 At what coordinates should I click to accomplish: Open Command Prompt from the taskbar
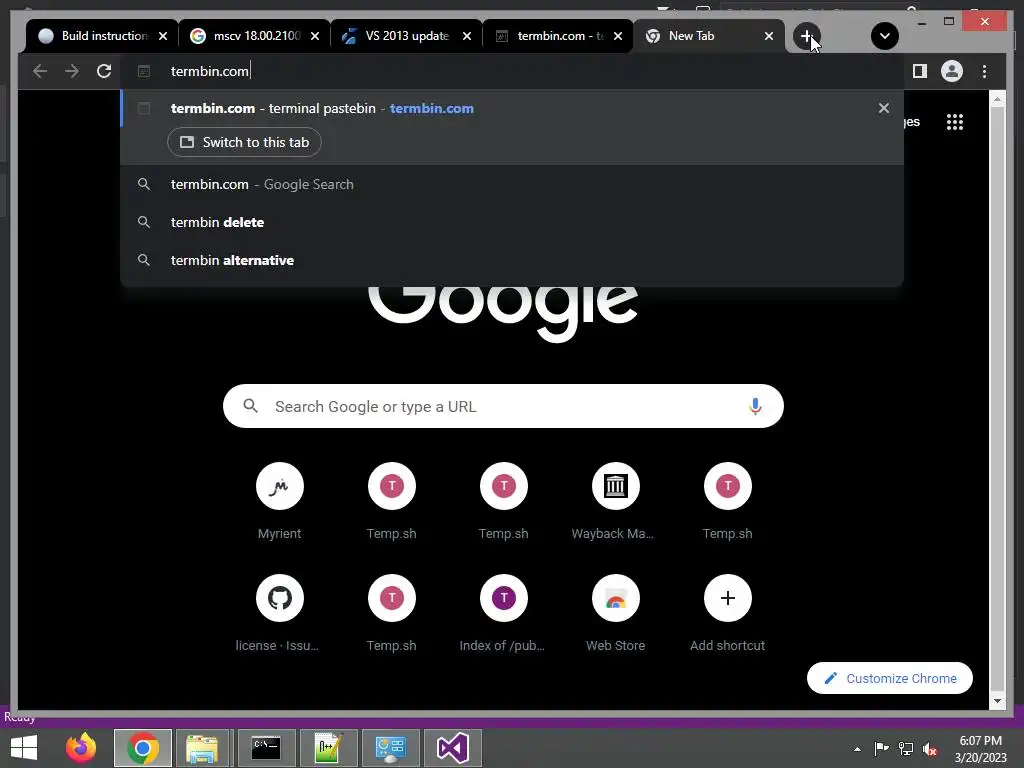click(x=266, y=748)
